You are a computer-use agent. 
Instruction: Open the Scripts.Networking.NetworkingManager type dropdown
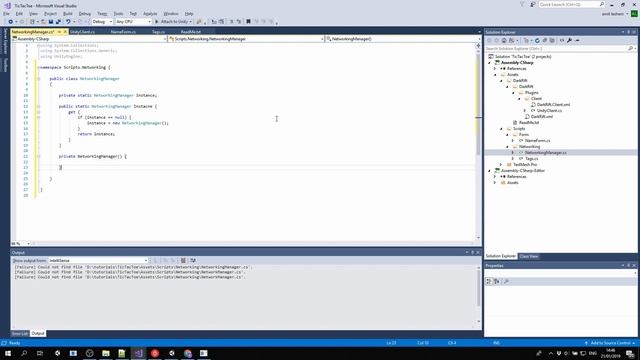pos(246,39)
